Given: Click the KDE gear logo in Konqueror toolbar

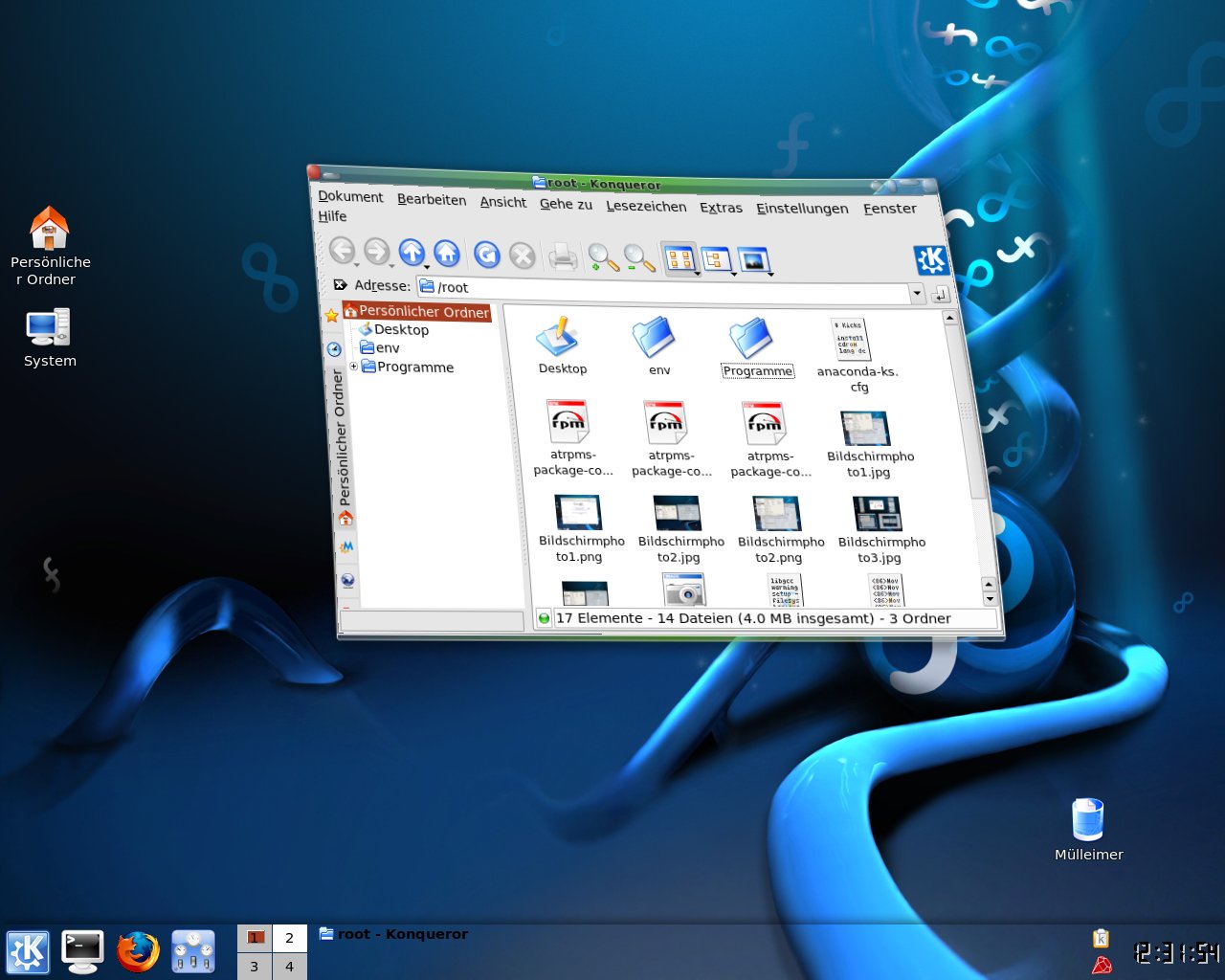Looking at the screenshot, I should point(931,260).
